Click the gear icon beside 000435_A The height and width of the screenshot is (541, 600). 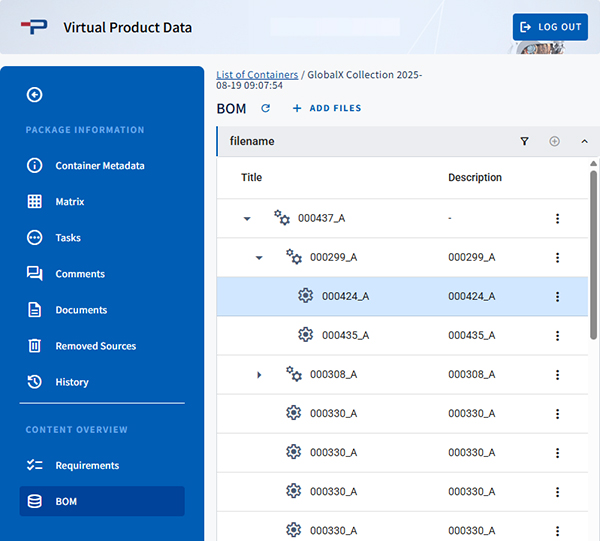tap(306, 335)
